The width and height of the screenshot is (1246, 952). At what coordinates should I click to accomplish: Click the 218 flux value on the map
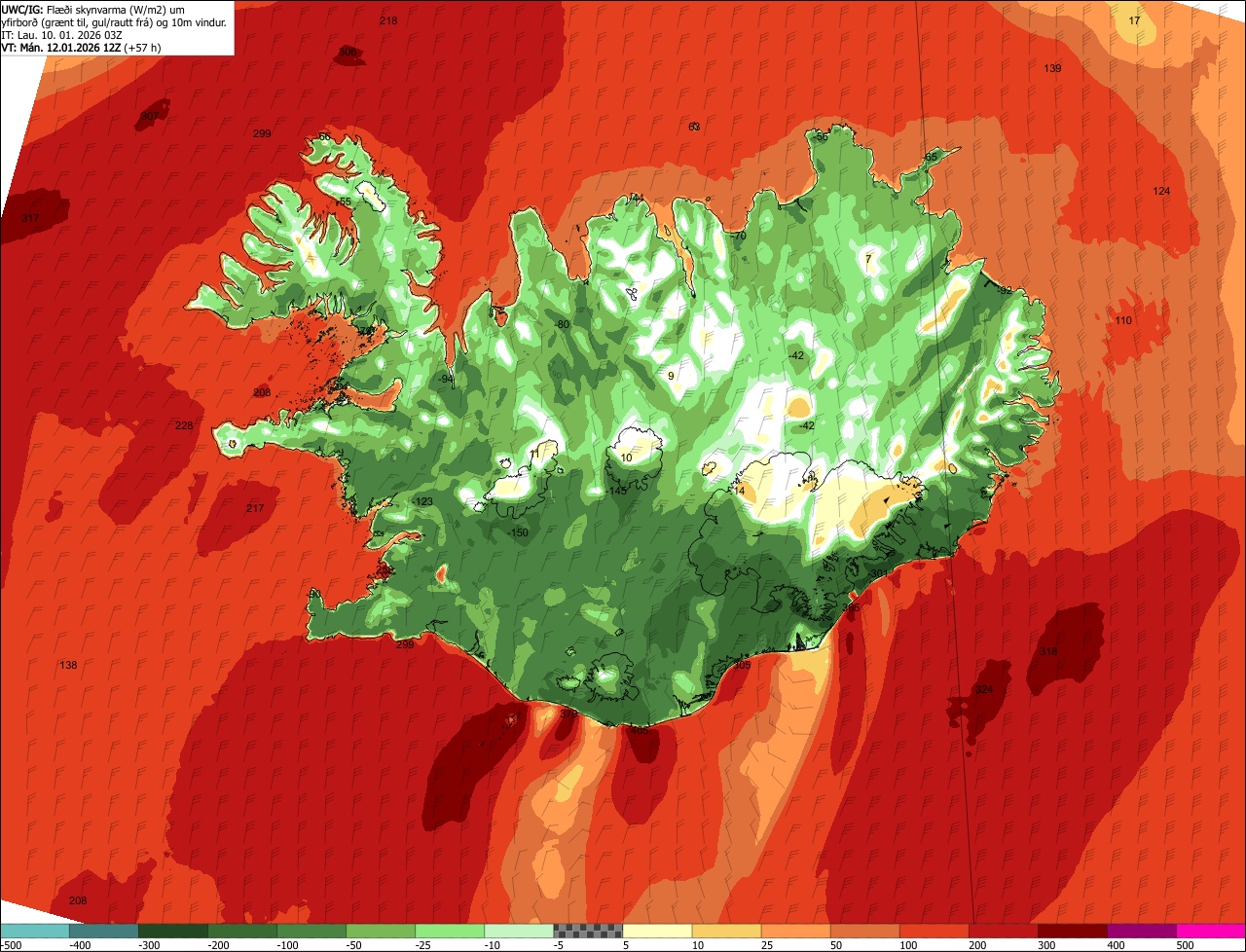[388, 20]
